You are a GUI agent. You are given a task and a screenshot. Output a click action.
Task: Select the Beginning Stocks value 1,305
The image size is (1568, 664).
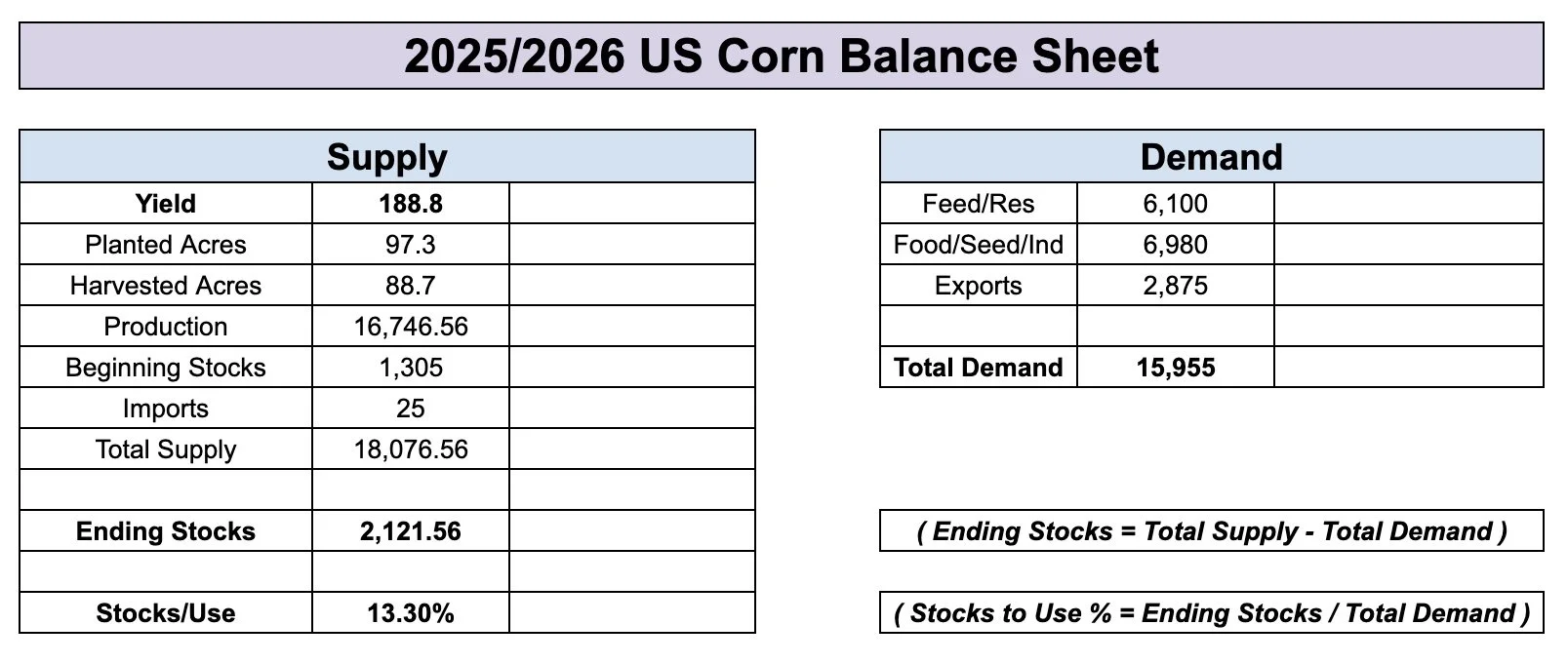click(x=411, y=368)
